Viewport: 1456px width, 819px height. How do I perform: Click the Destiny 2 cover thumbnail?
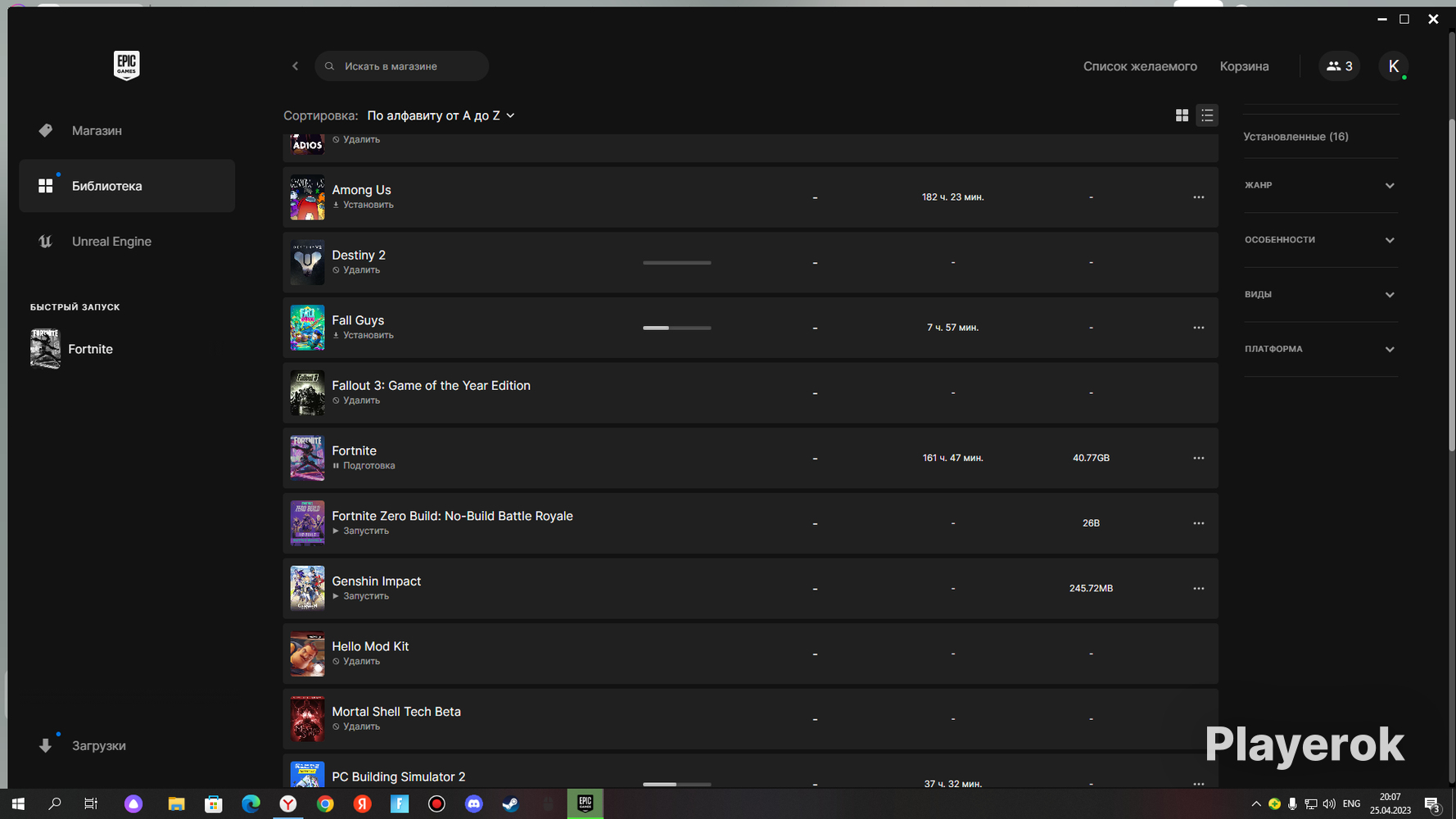tap(307, 262)
